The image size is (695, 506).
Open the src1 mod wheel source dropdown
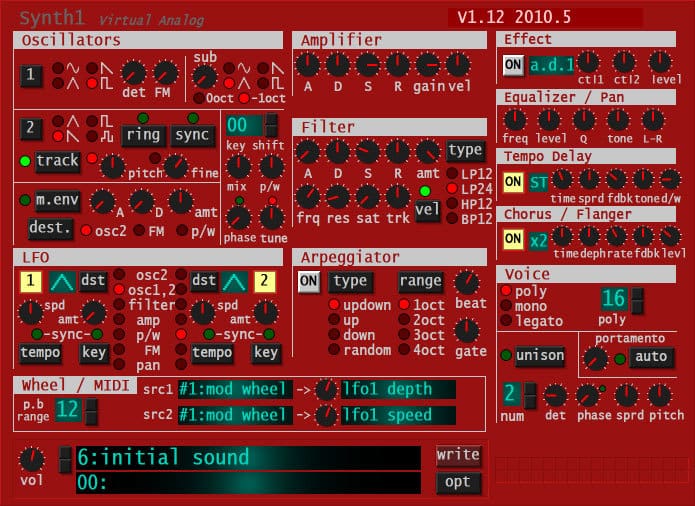(235, 389)
